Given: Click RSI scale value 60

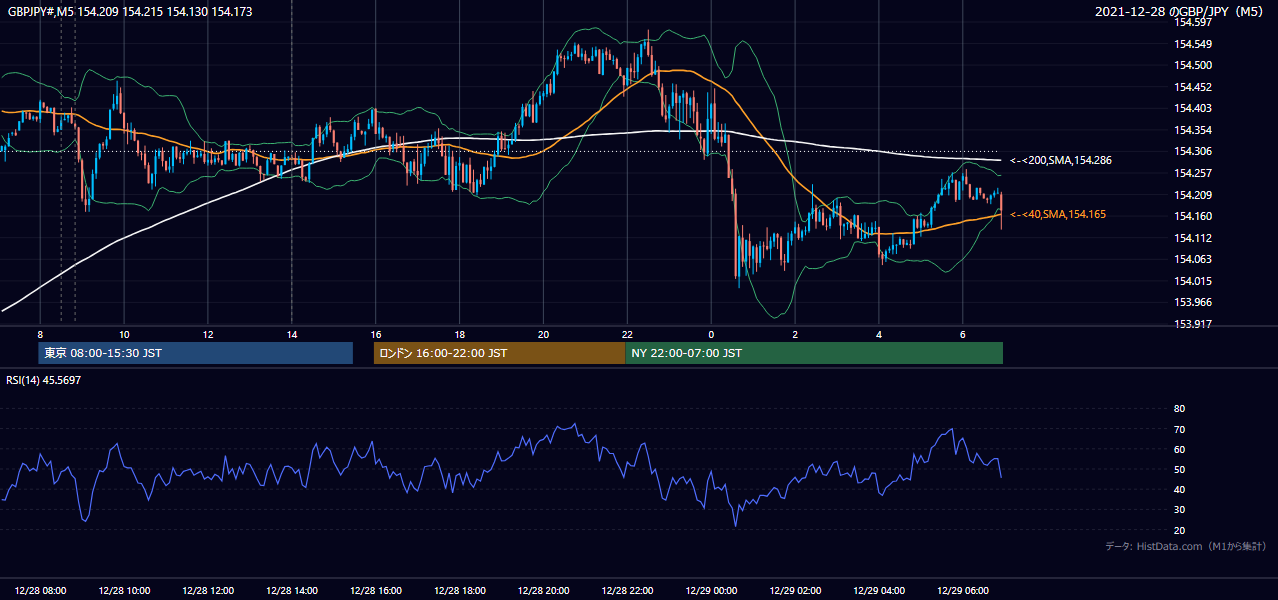Looking at the screenshot, I should coord(1179,449).
